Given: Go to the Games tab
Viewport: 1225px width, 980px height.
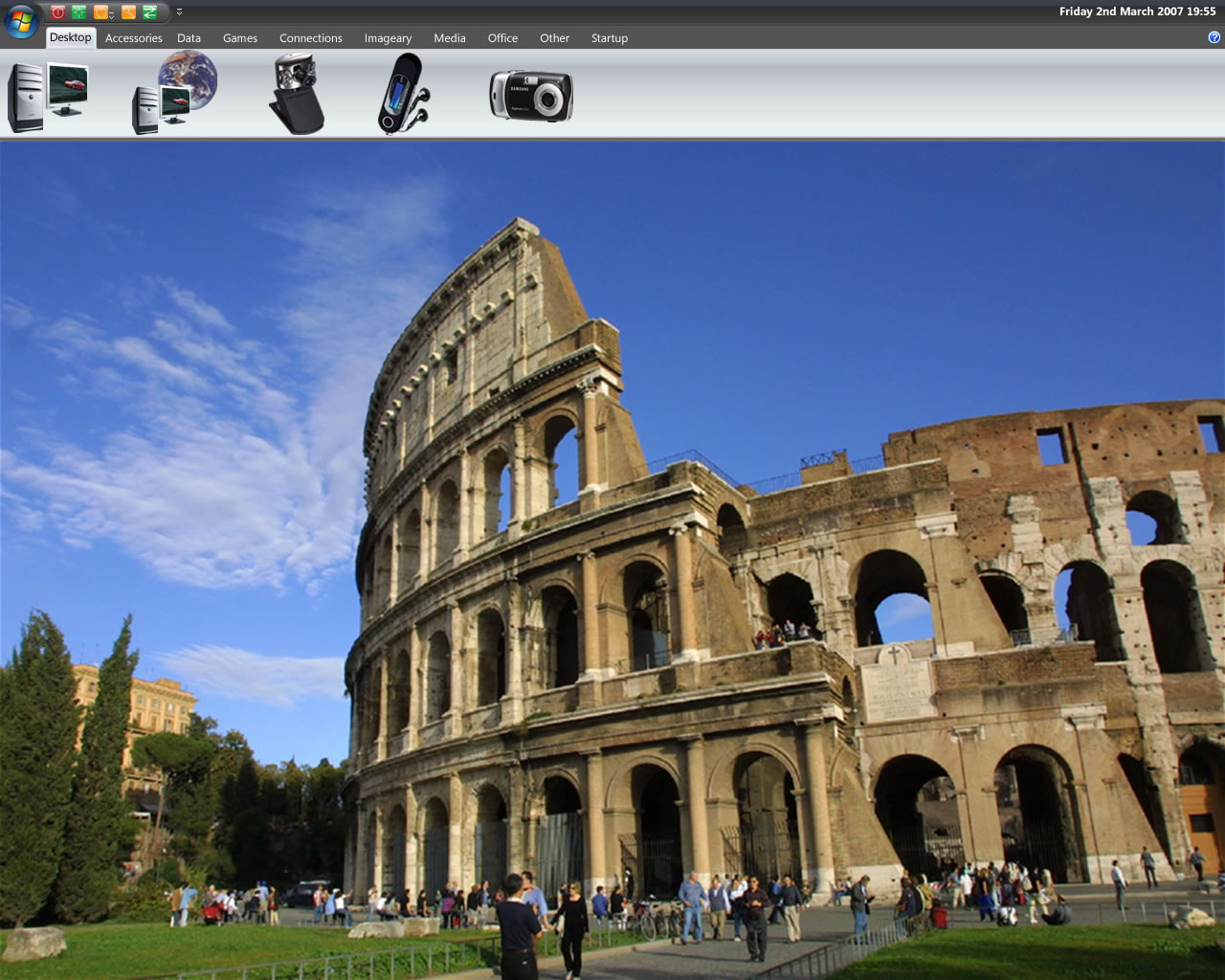Looking at the screenshot, I should tap(240, 38).
